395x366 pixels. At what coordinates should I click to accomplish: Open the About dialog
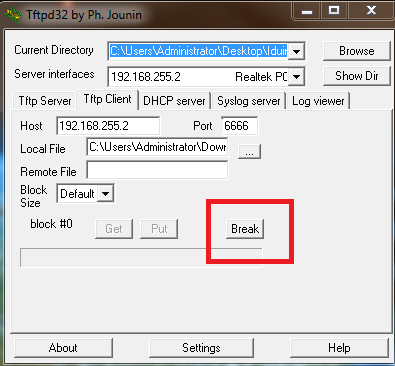point(63,348)
